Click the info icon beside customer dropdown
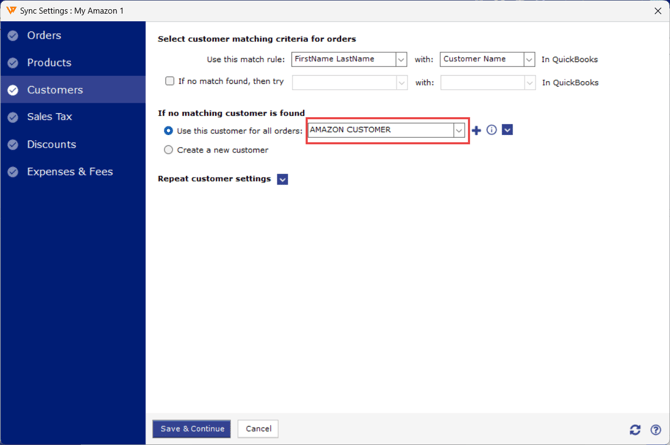The height and width of the screenshot is (445, 670). 491,130
